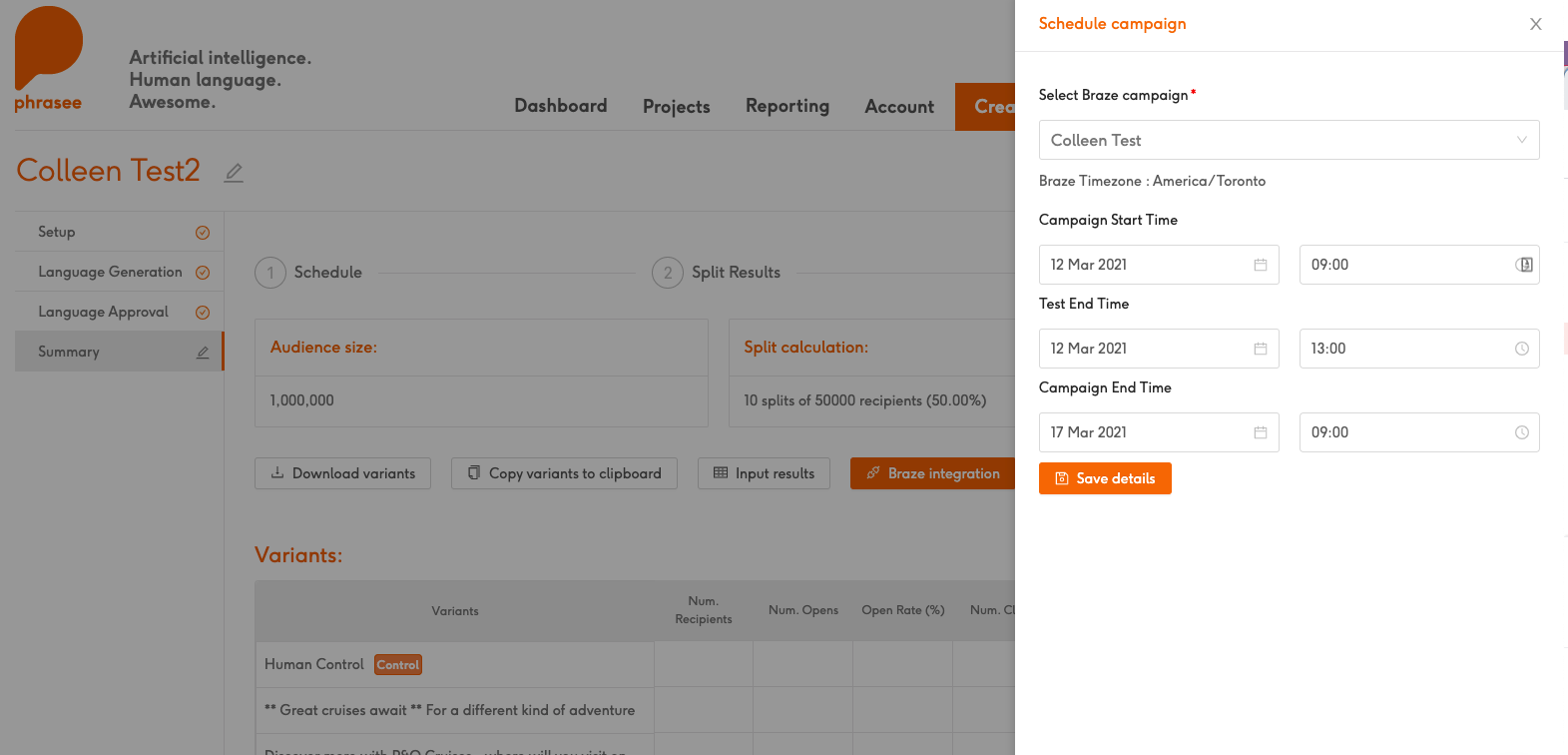Viewport: 1568px width, 755px height.
Task: Go to the Dashboard menu
Action: 561,106
